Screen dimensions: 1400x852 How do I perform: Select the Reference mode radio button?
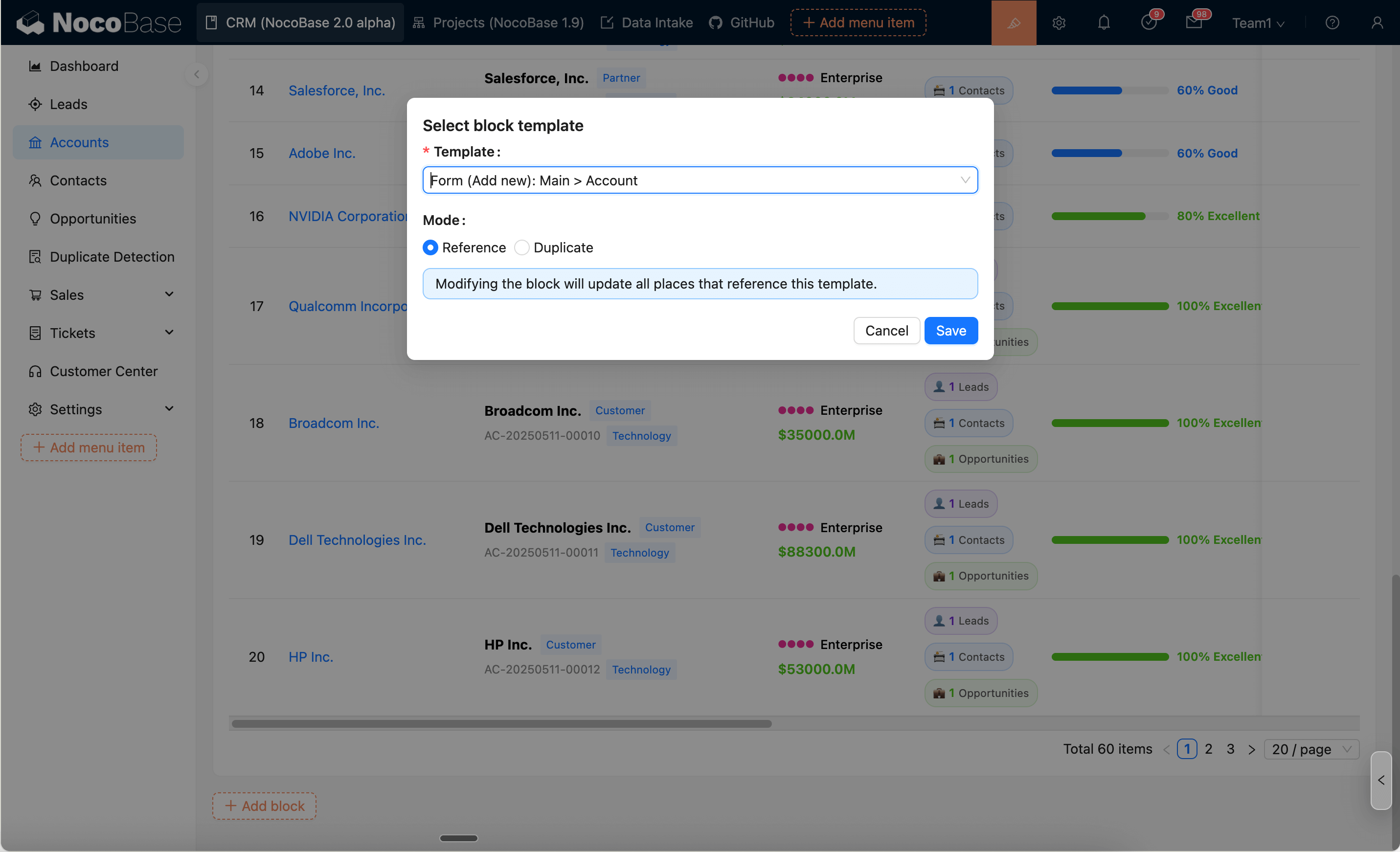coord(430,247)
